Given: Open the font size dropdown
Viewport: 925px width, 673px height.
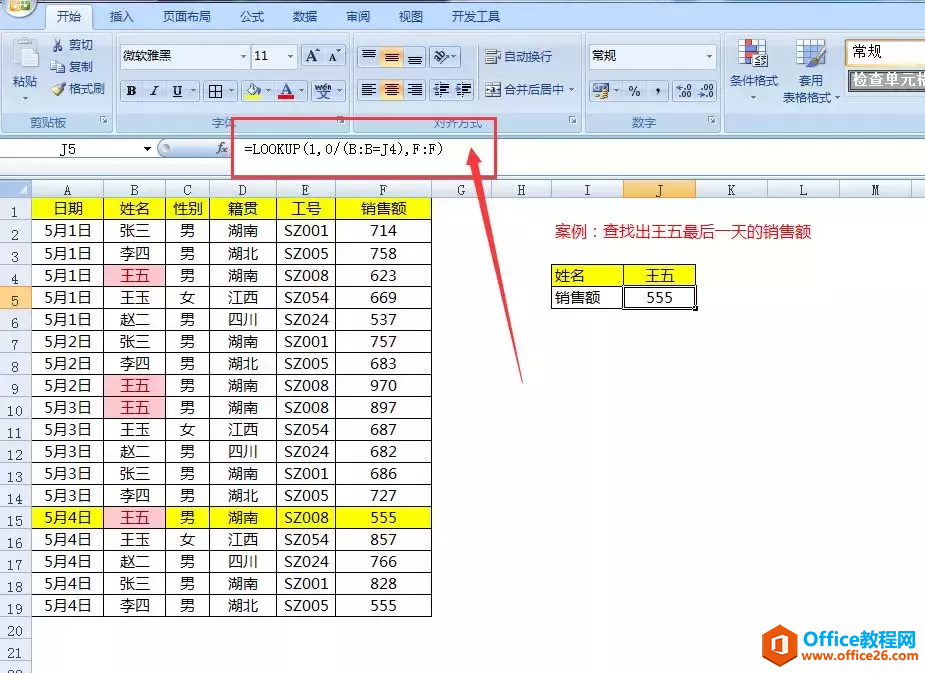Looking at the screenshot, I should coord(290,57).
